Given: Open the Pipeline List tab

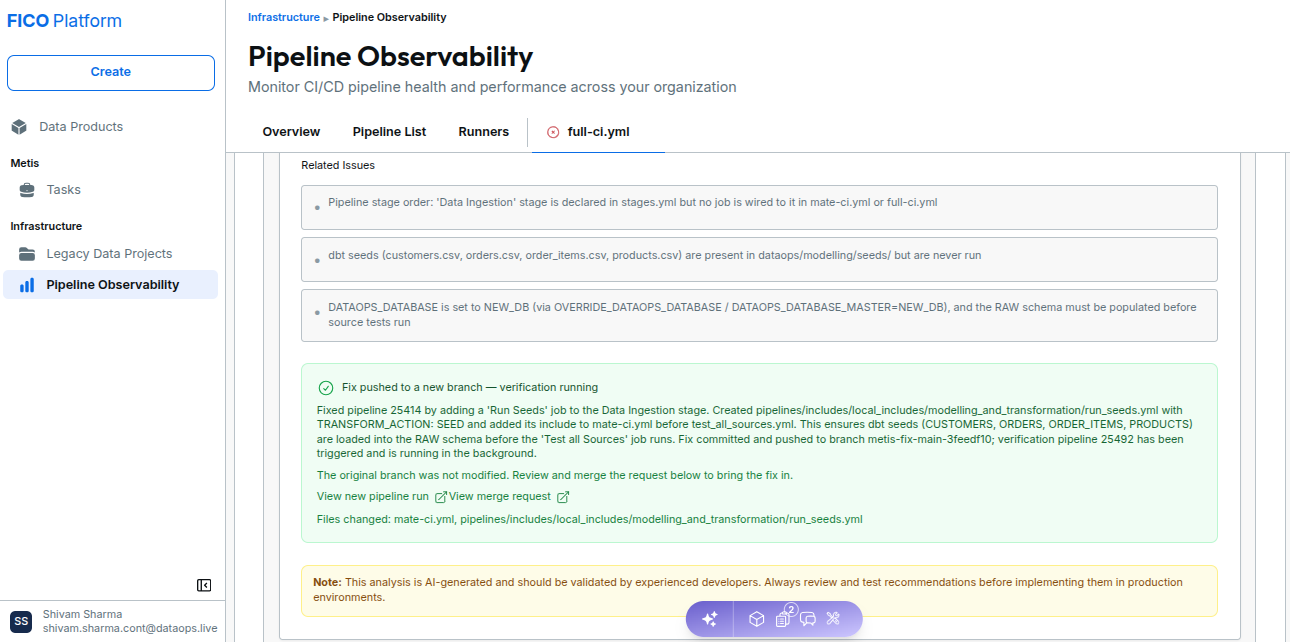Looking at the screenshot, I should [389, 132].
